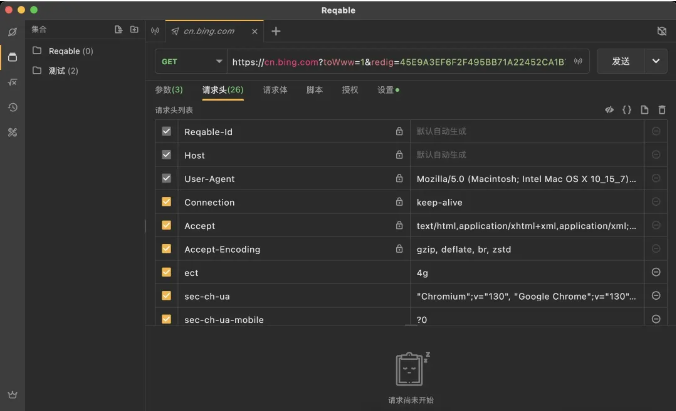Click lock icon on Host row

(x=399, y=154)
